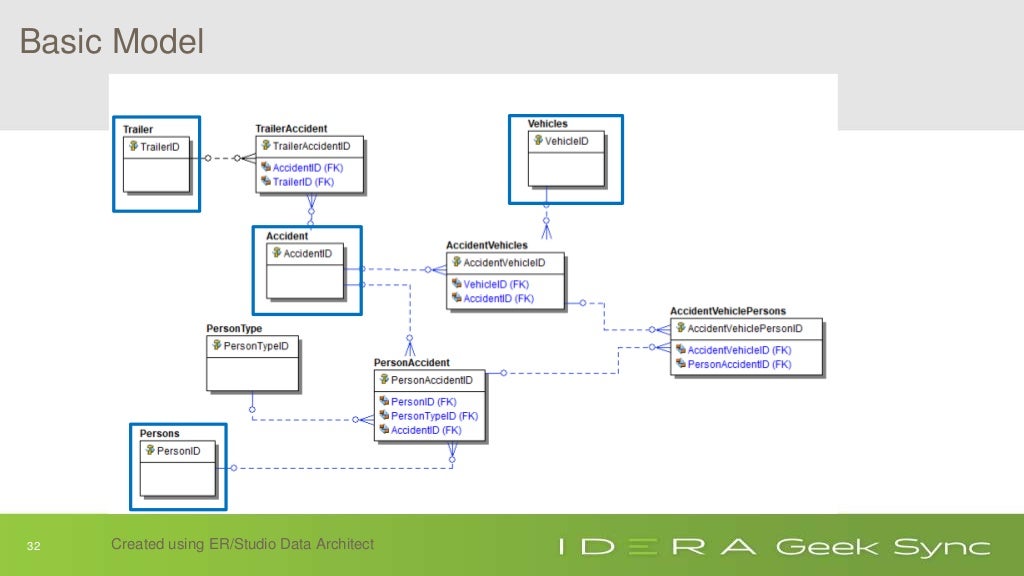Click the key icon beside AccidentID in Accident
Image resolution: width=1024 pixels, height=576 pixels.
click(276, 253)
